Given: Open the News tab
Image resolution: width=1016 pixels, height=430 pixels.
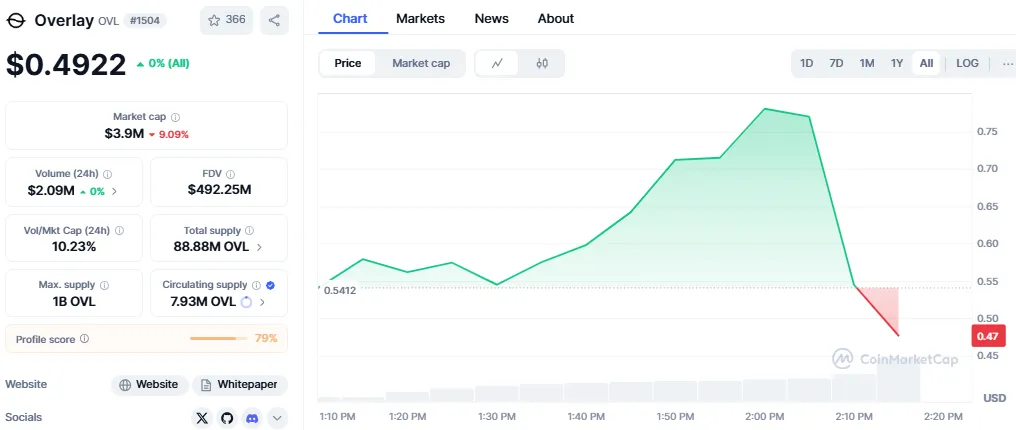Looking at the screenshot, I should tap(491, 18).
